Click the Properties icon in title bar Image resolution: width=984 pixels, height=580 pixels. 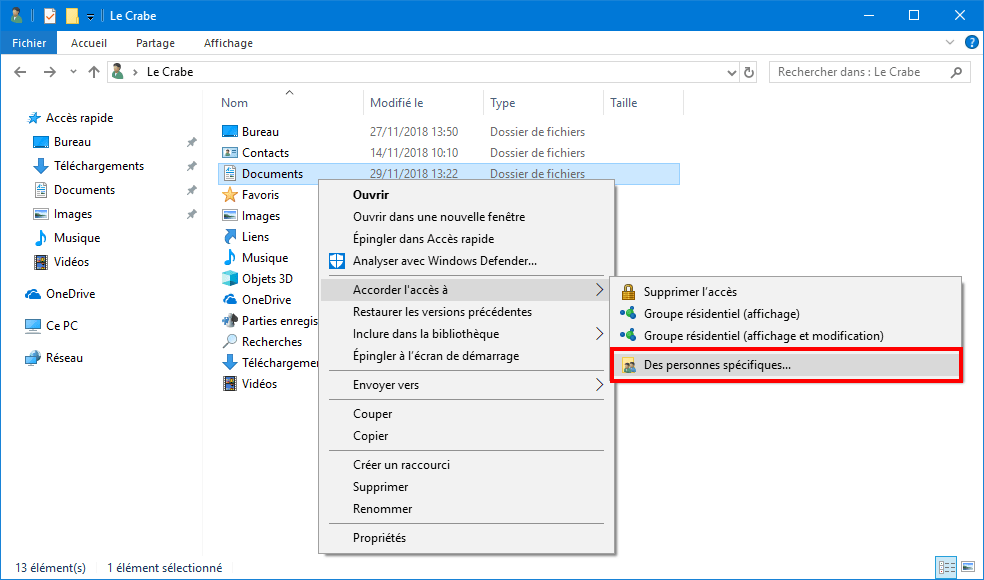click(x=50, y=16)
